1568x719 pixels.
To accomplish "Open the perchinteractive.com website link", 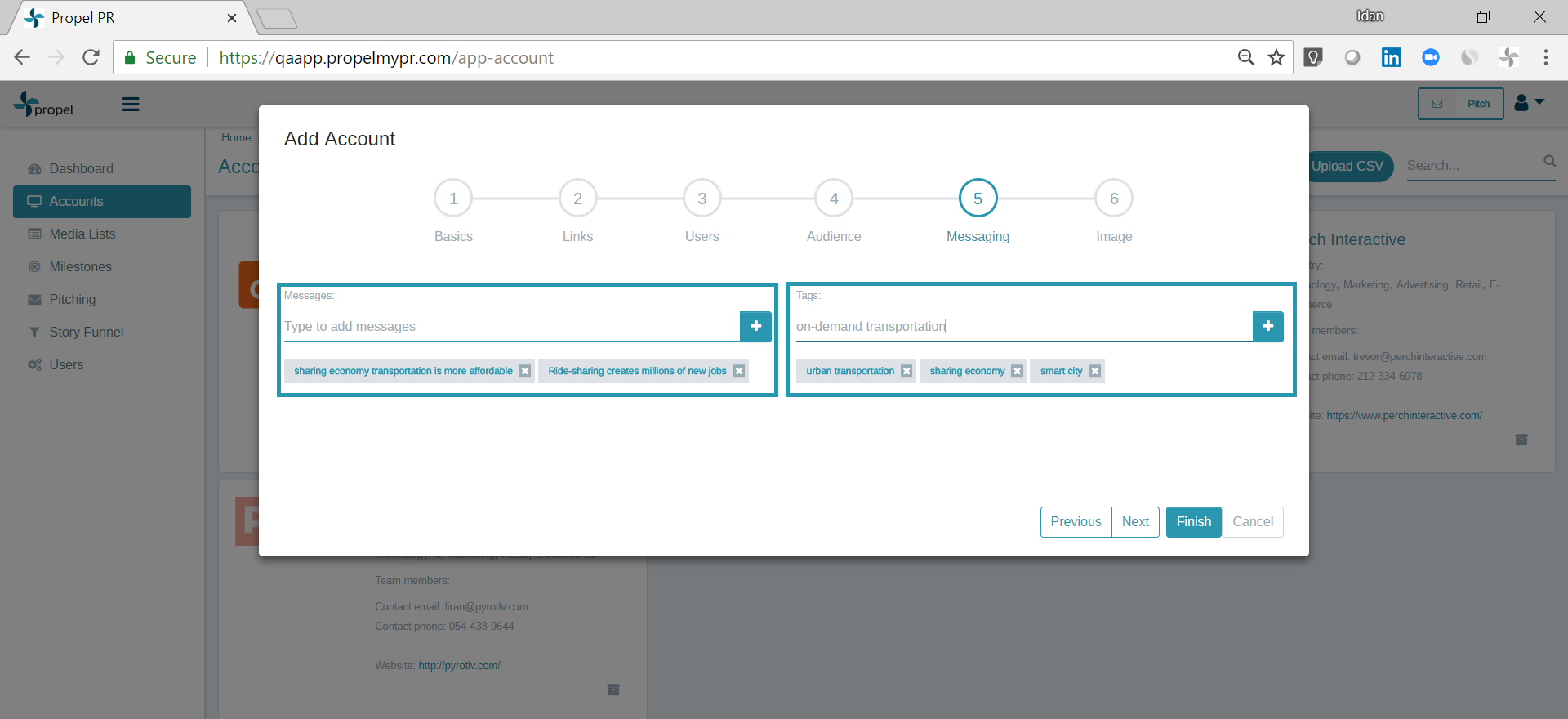I will pos(1404,416).
